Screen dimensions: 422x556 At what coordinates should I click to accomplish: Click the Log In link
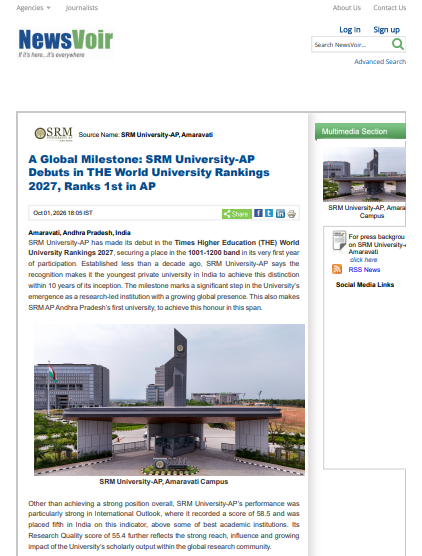point(350,30)
